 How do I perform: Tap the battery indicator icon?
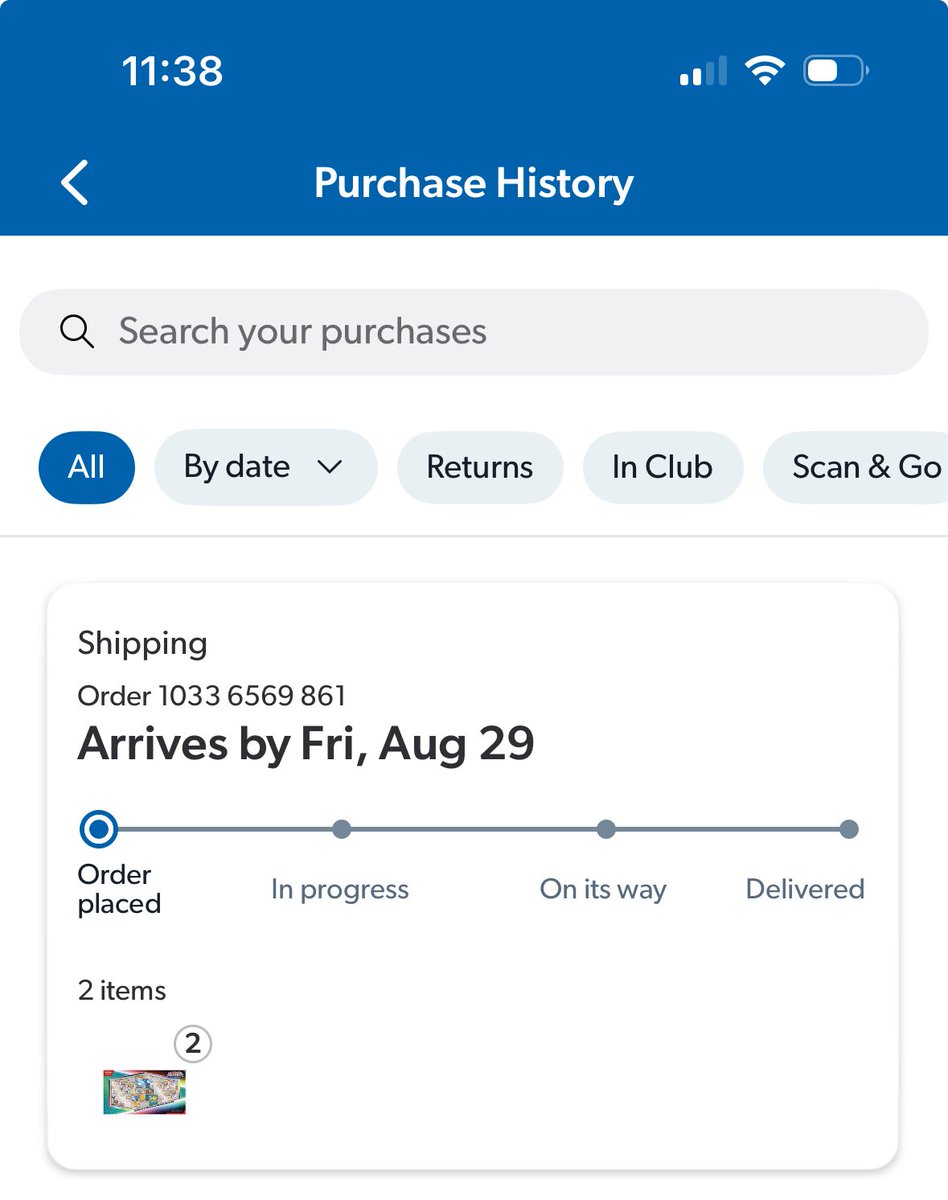[x=836, y=72]
